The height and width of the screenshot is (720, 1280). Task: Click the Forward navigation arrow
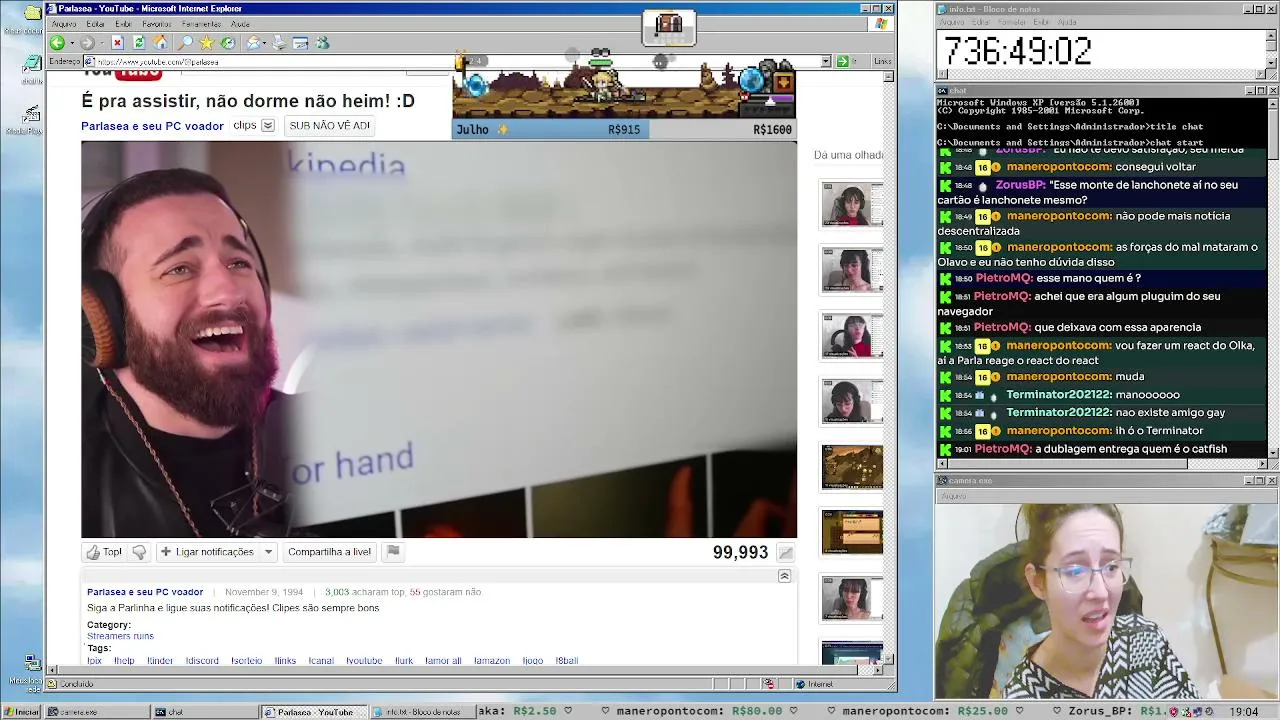tap(87, 43)
